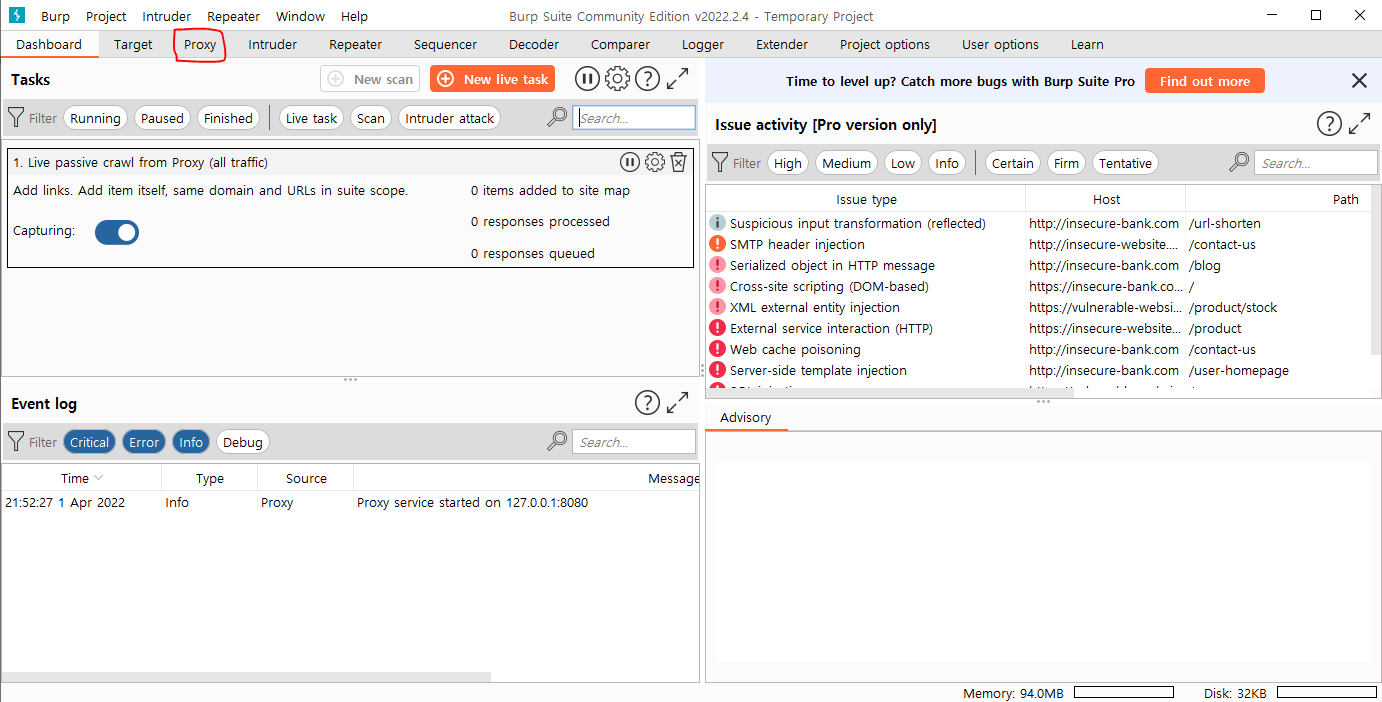Toggle the Certain confidence filter
Image resolution: width=1382 pixels, height=702 pixels.
1013,163
